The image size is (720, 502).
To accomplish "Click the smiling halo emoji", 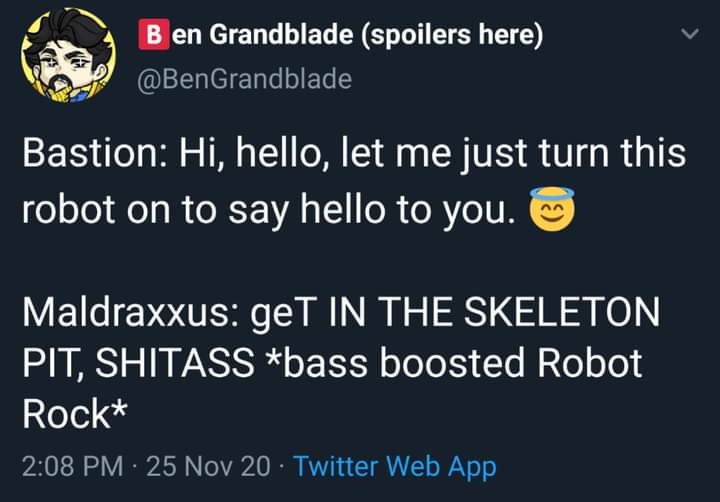I will coord(551,209).
